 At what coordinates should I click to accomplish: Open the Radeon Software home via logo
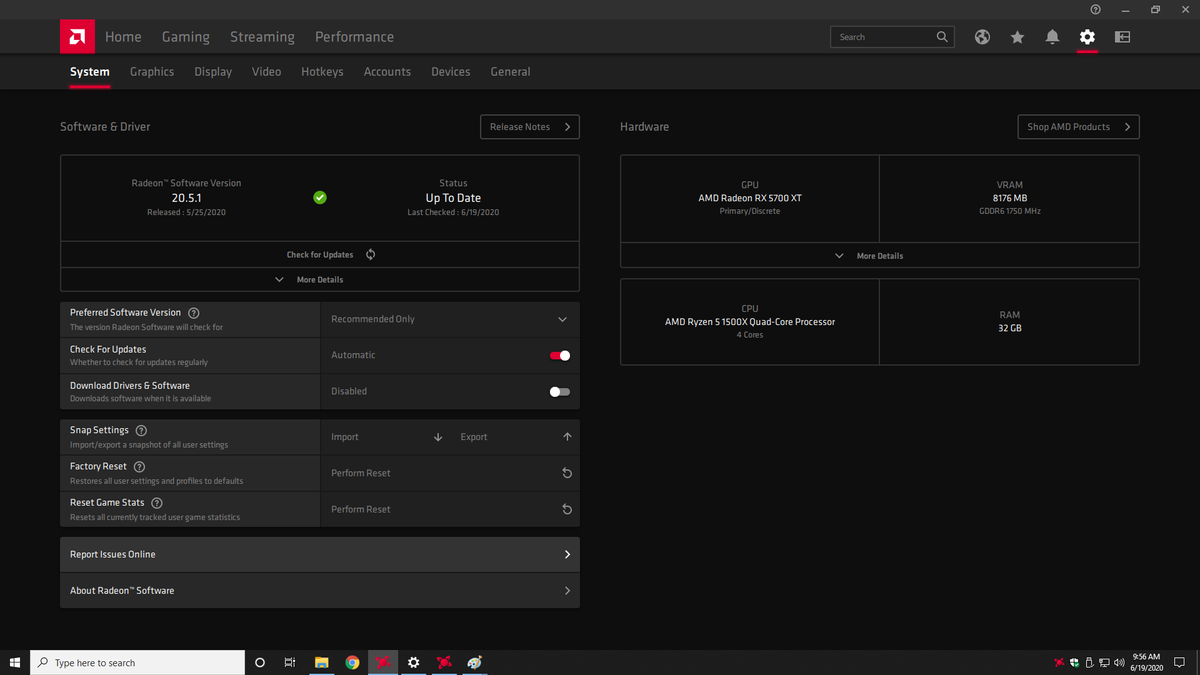(77, 36)
